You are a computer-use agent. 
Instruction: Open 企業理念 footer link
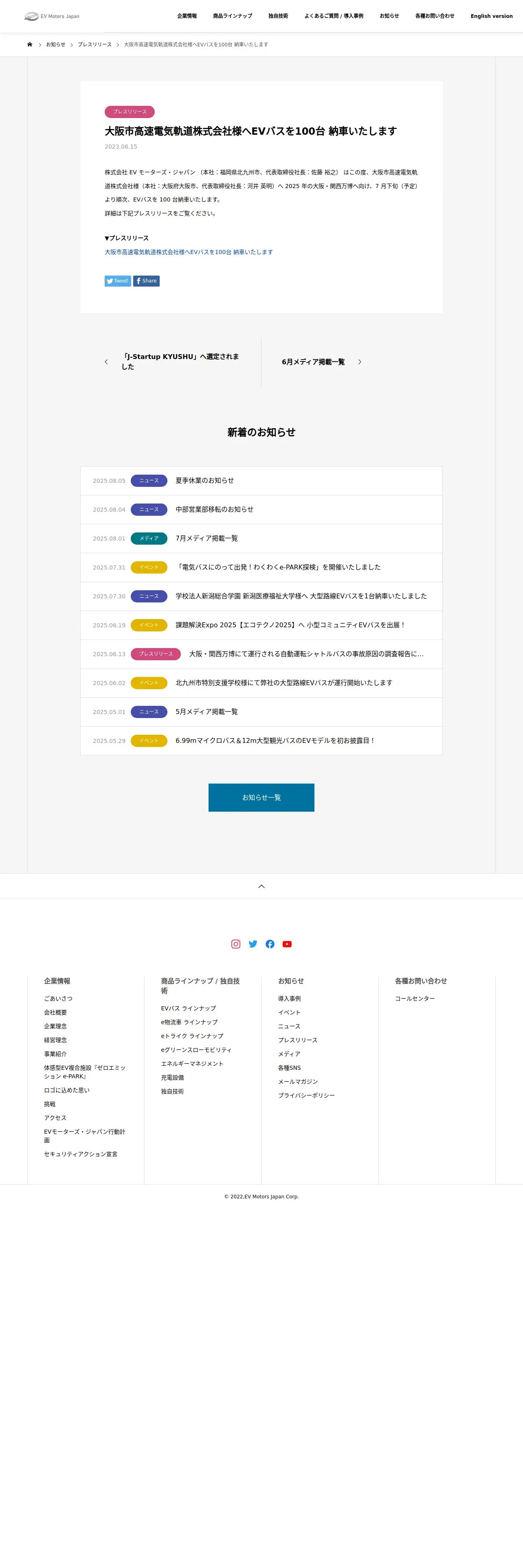55,1026
